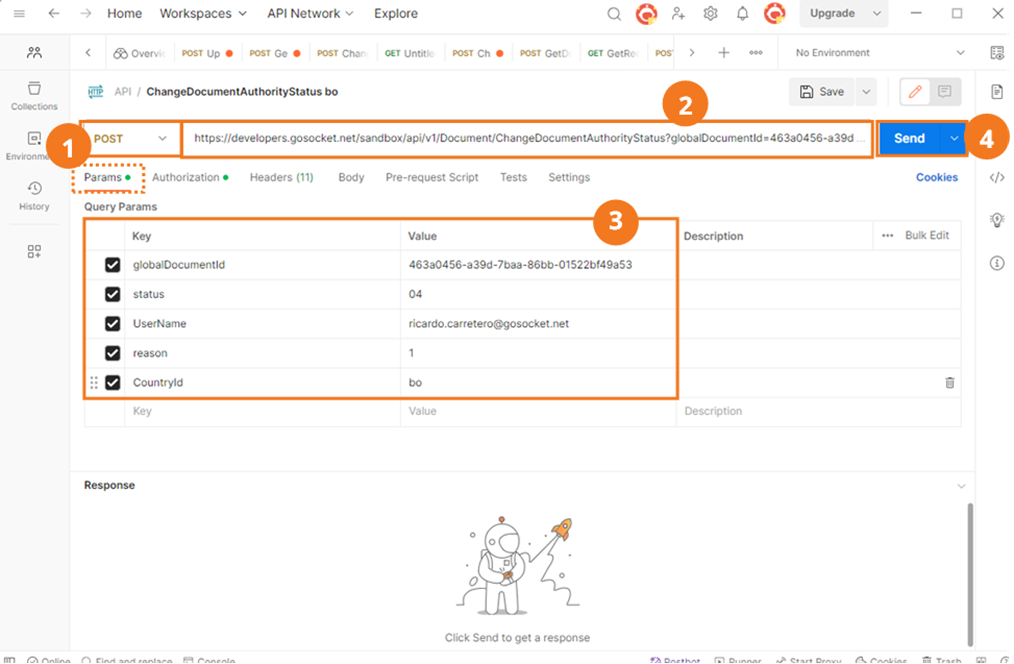Open the code snippet icon
Viewport: 1014px width, 664px height.
pyautogui.click(x=997, y=177)
